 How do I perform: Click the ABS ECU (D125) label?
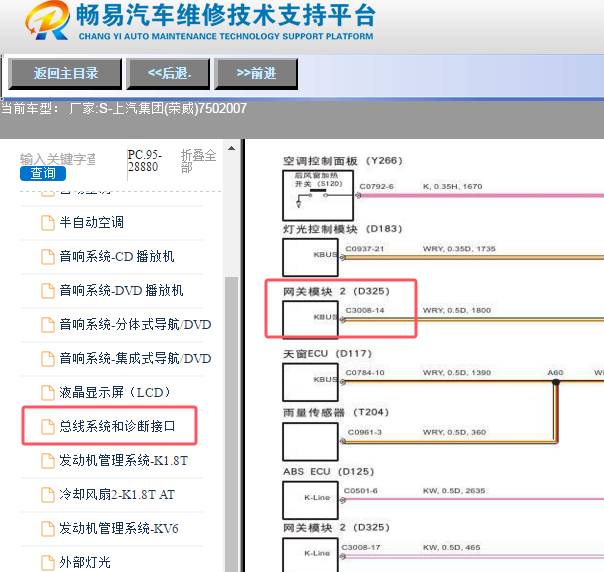point(329,472)
